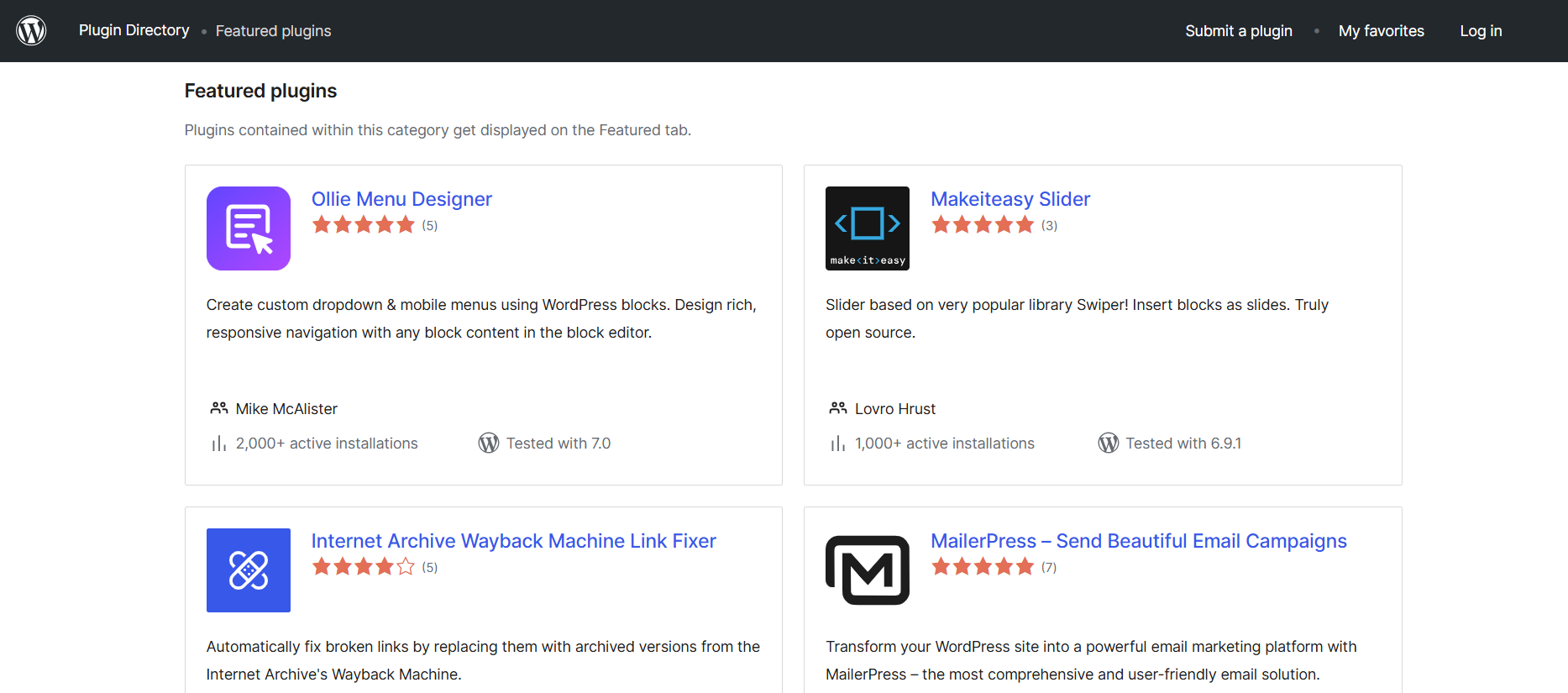This screenshot has height=693, width=1568.
Task: Click the (7) rating count of MailerPress
Action: 1049,567
